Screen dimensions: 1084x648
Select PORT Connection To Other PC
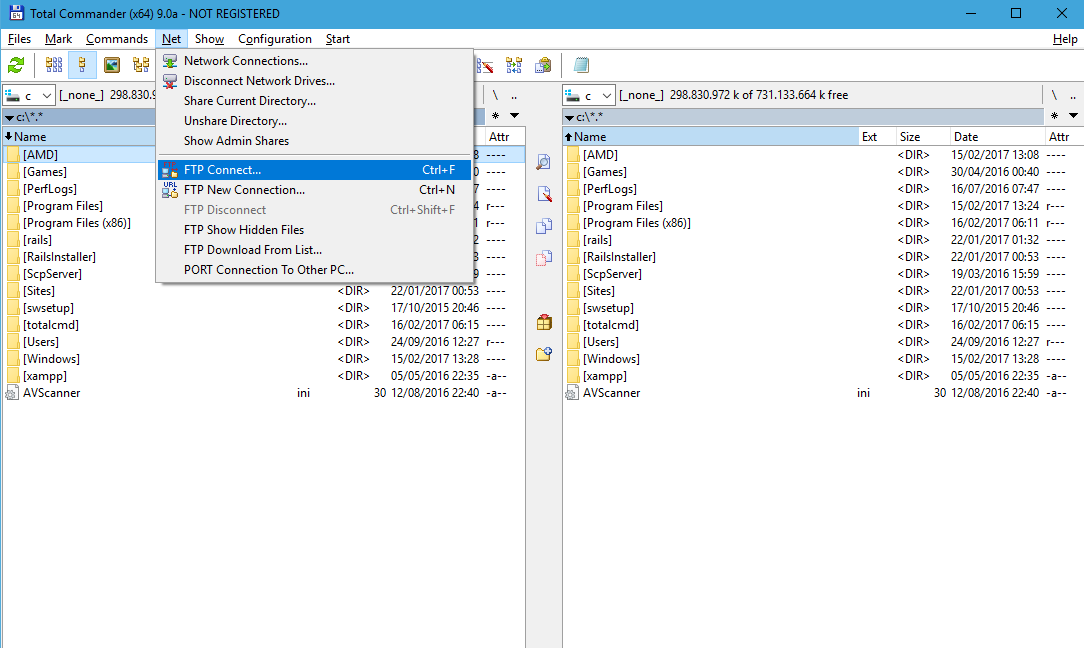click(315, 270)
